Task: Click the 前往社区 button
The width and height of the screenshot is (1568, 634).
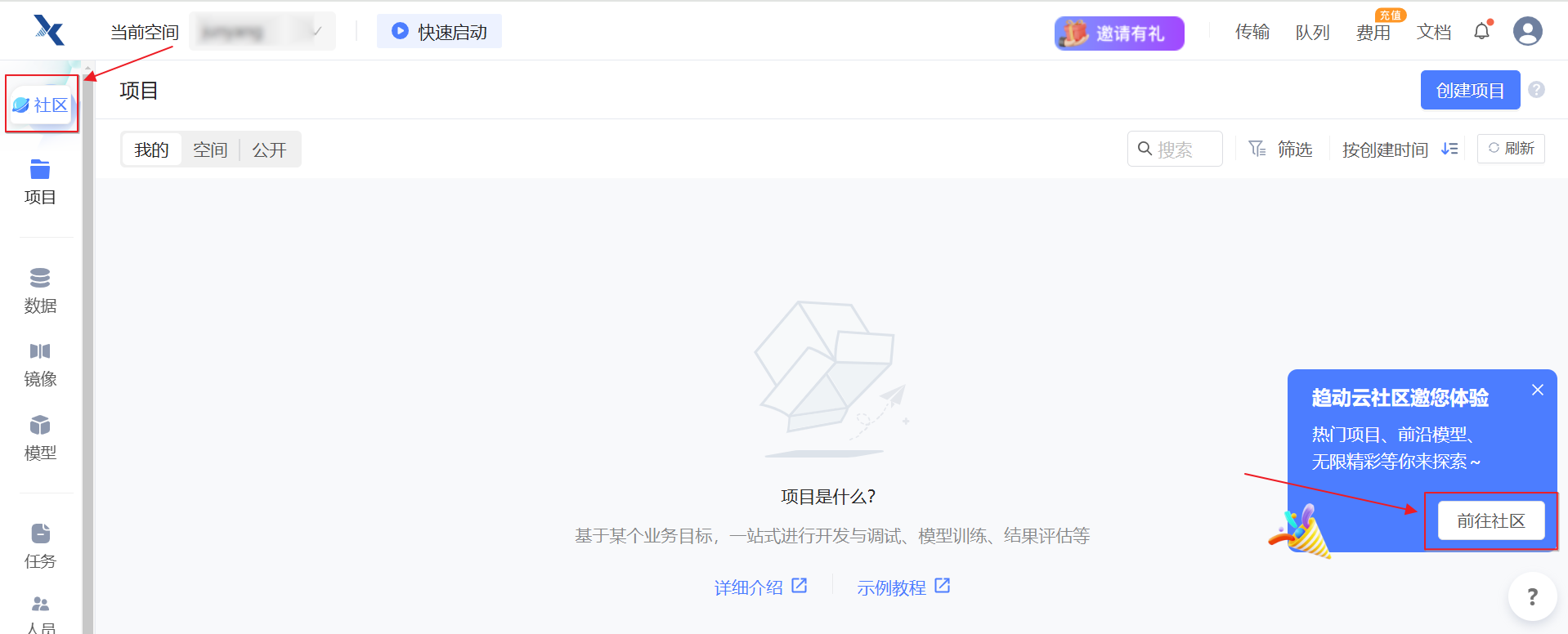Action: pyautogui.click(x=1490, y=520)
